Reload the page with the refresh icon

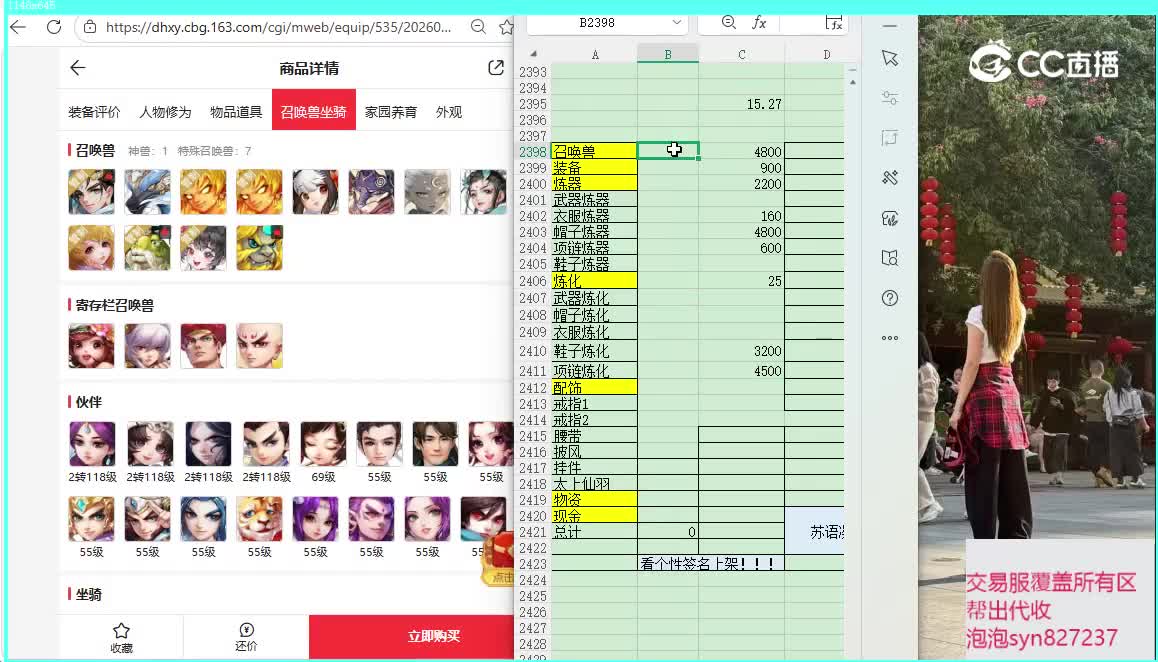point(54,27)
